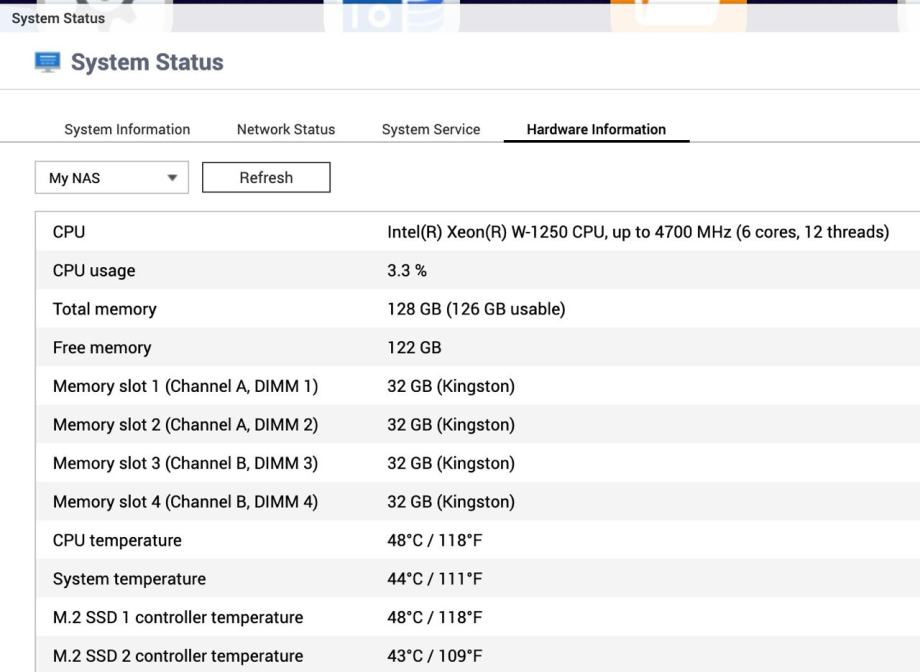Screen dimensions: 920x672
Task: Click the System Status monitor icon
Action: [x=47, y=62]
